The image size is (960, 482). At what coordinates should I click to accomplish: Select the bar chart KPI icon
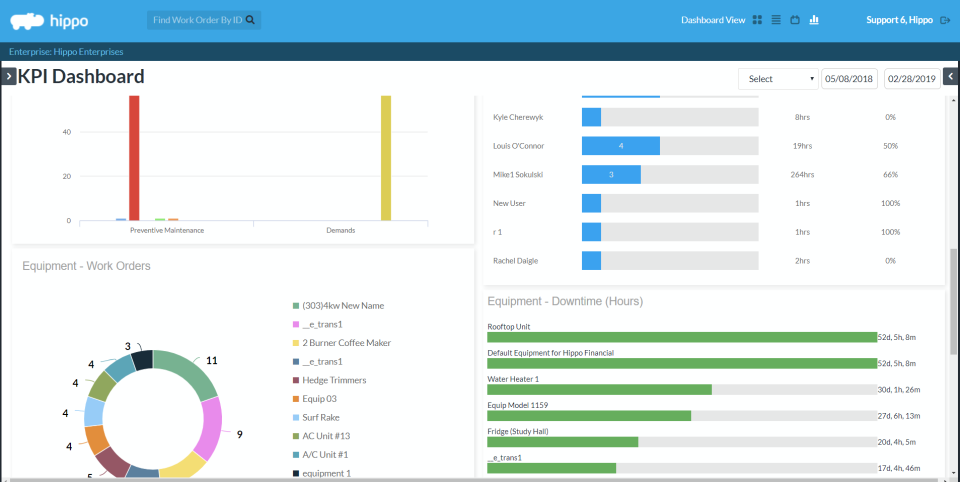(x=814, y=20)
